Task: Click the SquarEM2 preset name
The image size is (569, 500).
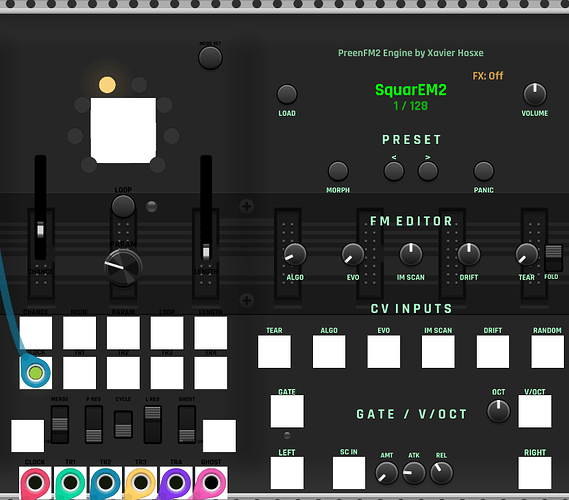Action: (x=411, y=90)
